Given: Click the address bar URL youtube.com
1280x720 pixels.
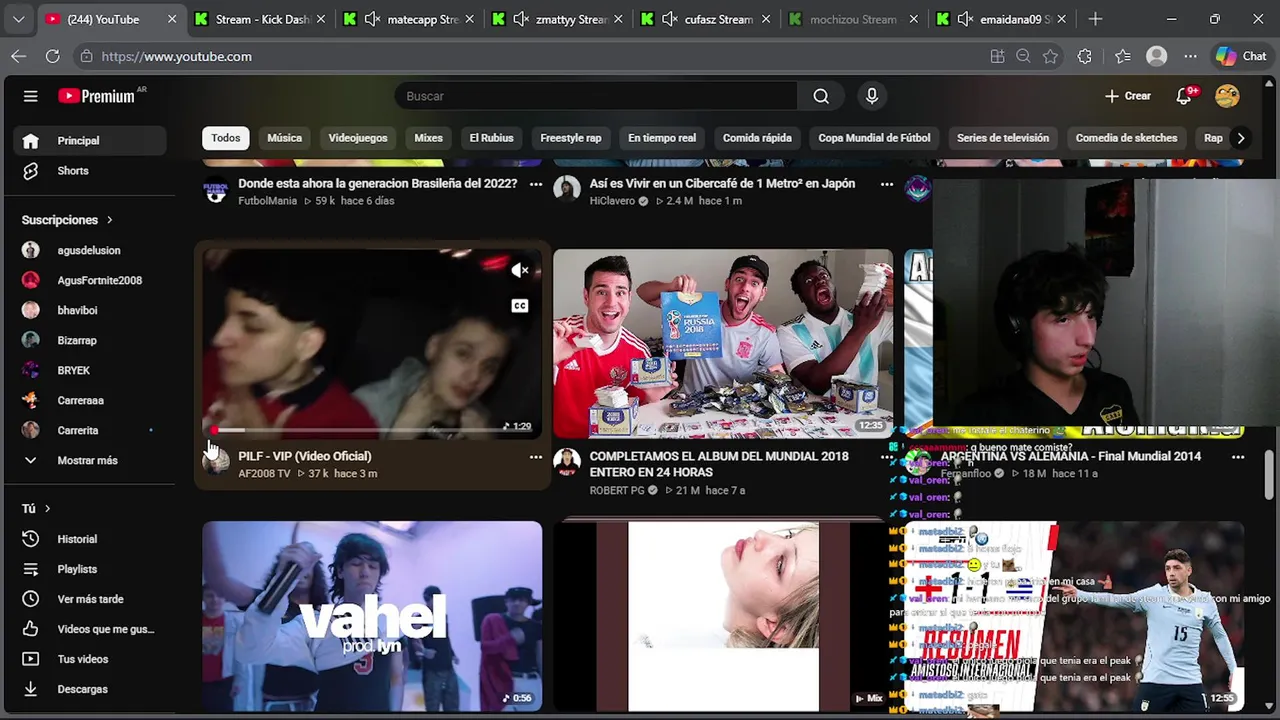Looking at the screenshot, I should tap(177, 57).
